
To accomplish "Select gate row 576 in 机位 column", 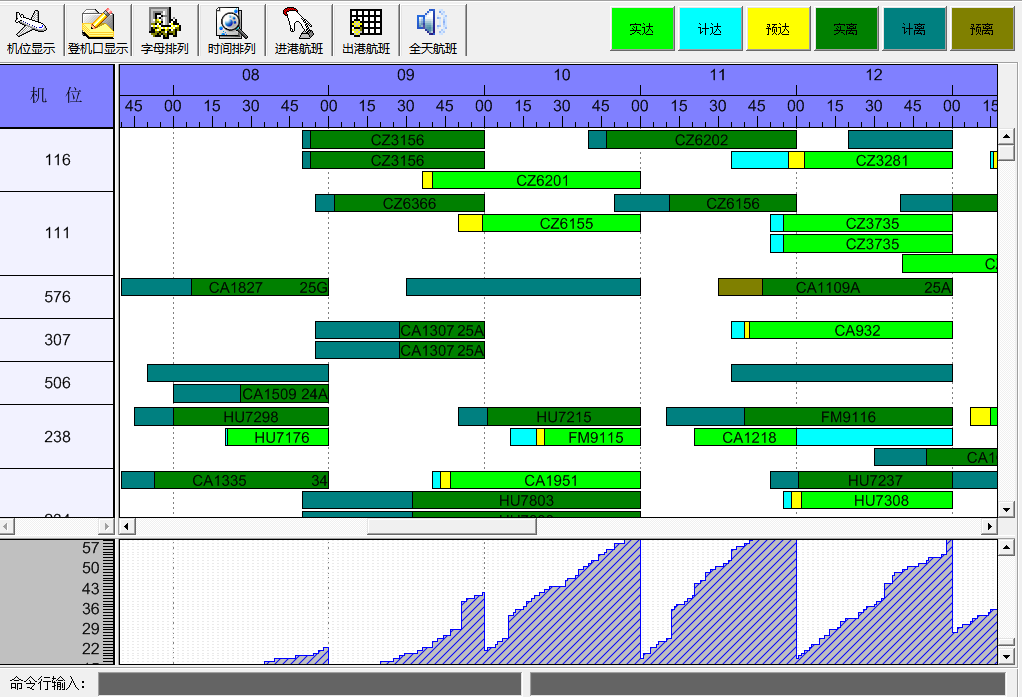I will click(58, 297).
